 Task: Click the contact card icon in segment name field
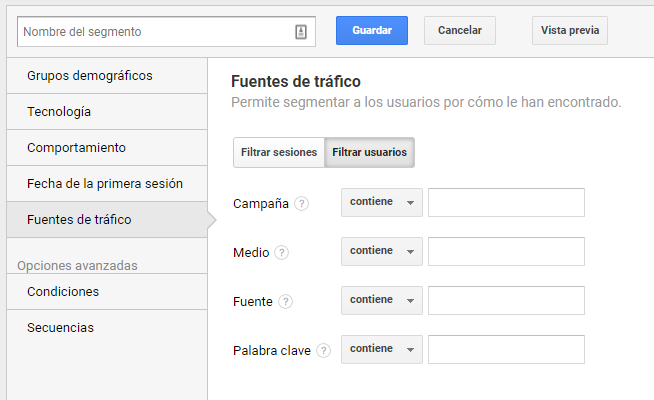(301, 32)
